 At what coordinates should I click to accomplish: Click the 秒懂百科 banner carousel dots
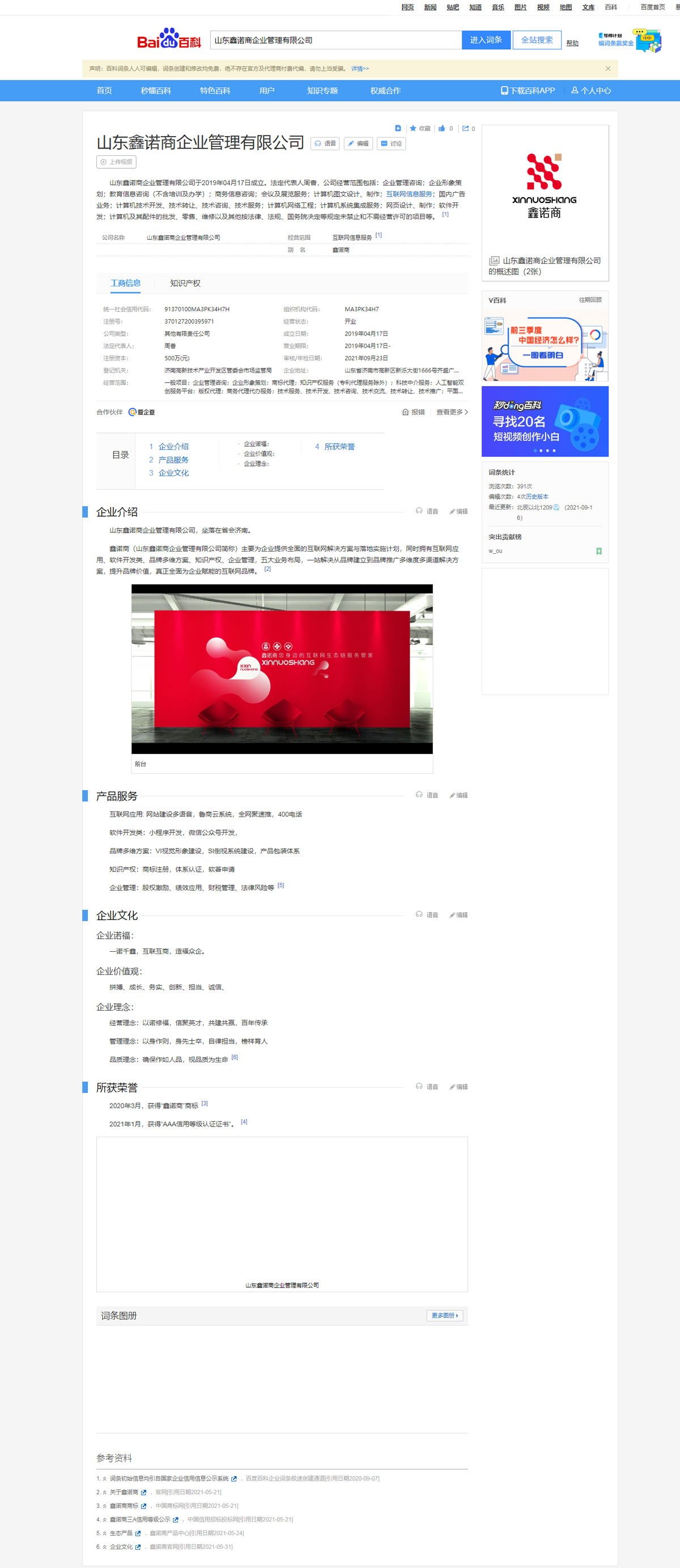point(545,451)
